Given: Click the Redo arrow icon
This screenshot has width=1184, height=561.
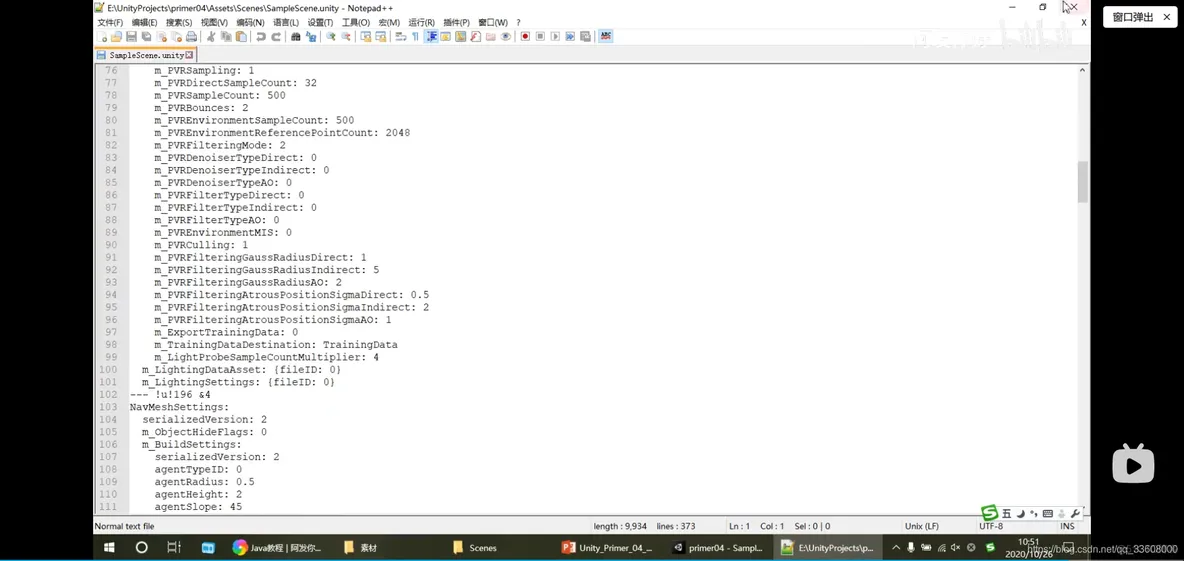Looking at the screenshot, I should pos(276,36).
